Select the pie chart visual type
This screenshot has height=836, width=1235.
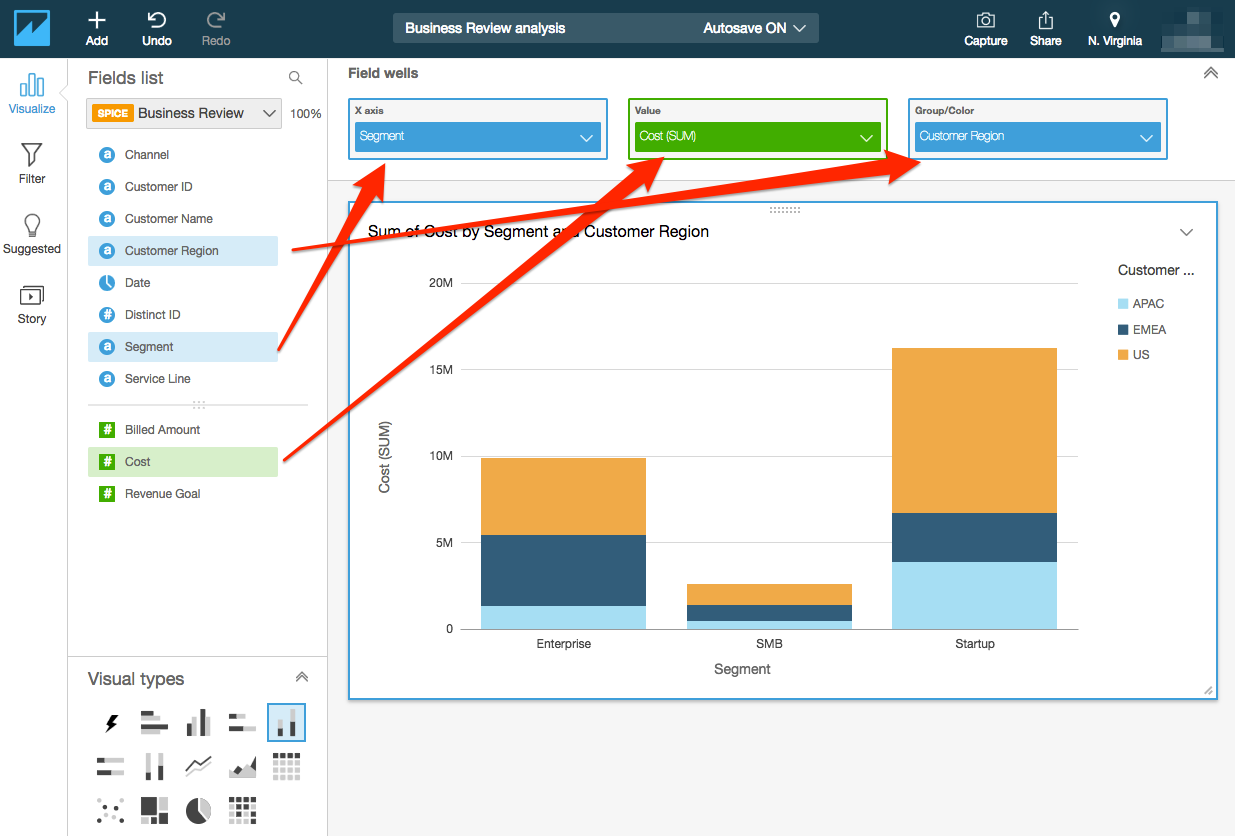[x=198, y=810]
